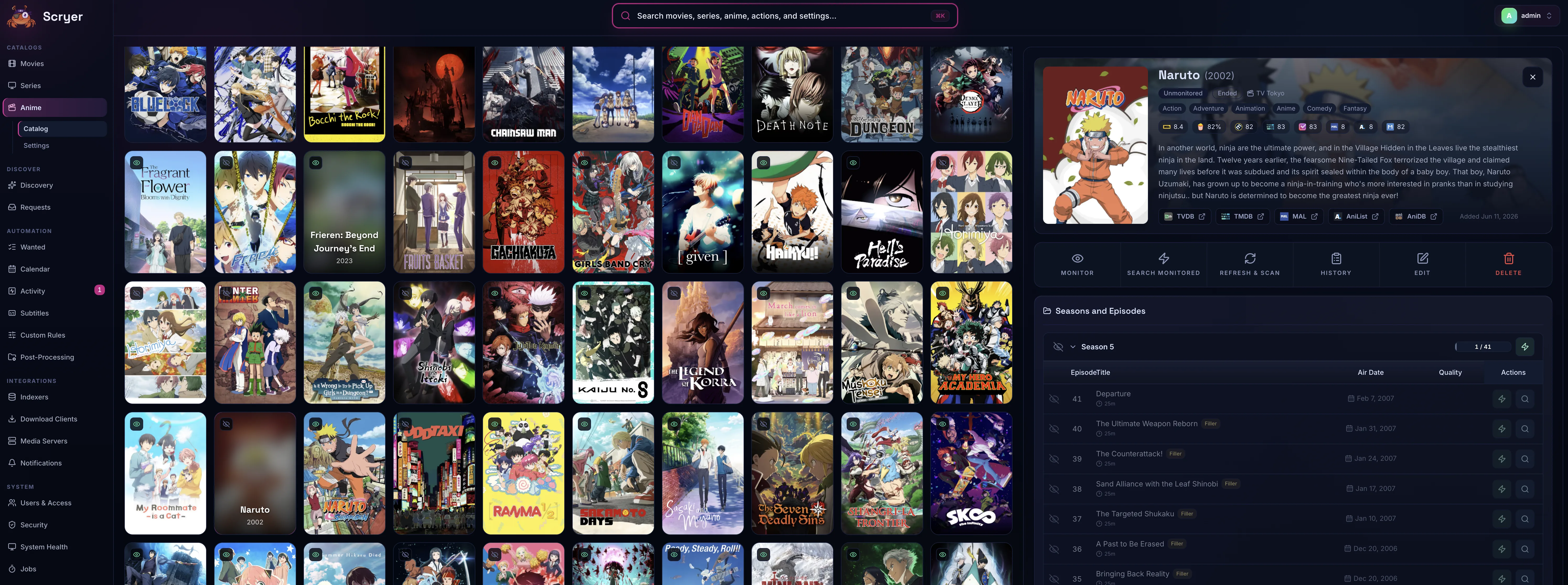Close the Naruto details panel
This screenshot has width=1568, height=585.
click(x=1533, y=77)
